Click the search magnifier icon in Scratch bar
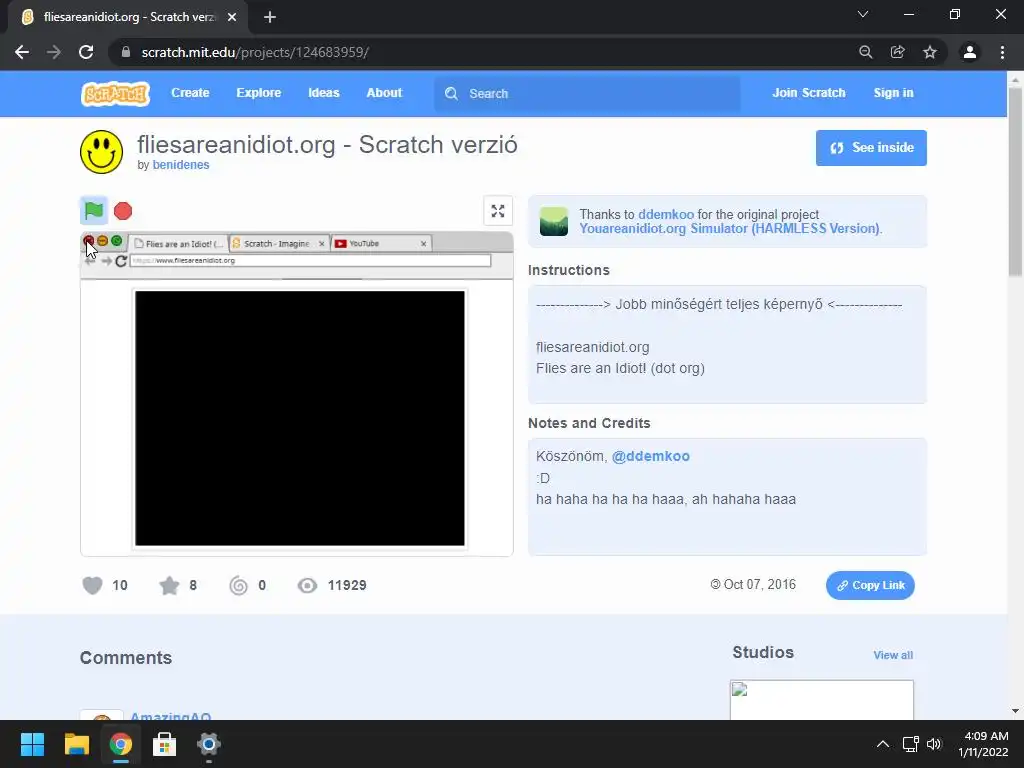The height and width of the screenshot is (768, 1024). click(451, 93)
